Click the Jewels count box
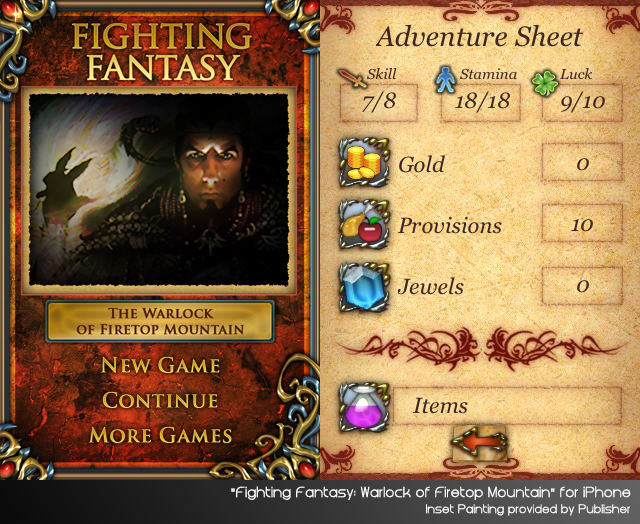Viewport: 640px width, 524px height. point(582,286)
